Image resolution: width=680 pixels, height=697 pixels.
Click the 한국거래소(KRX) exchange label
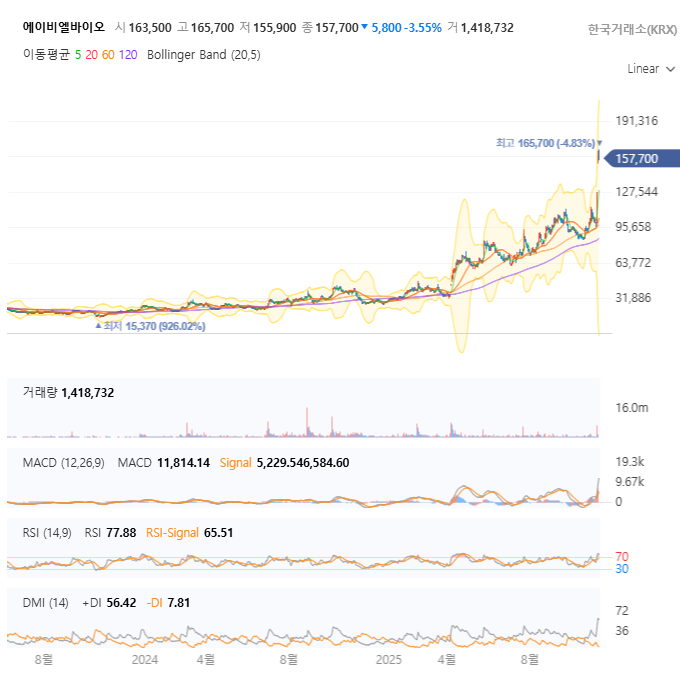[632, 29]
